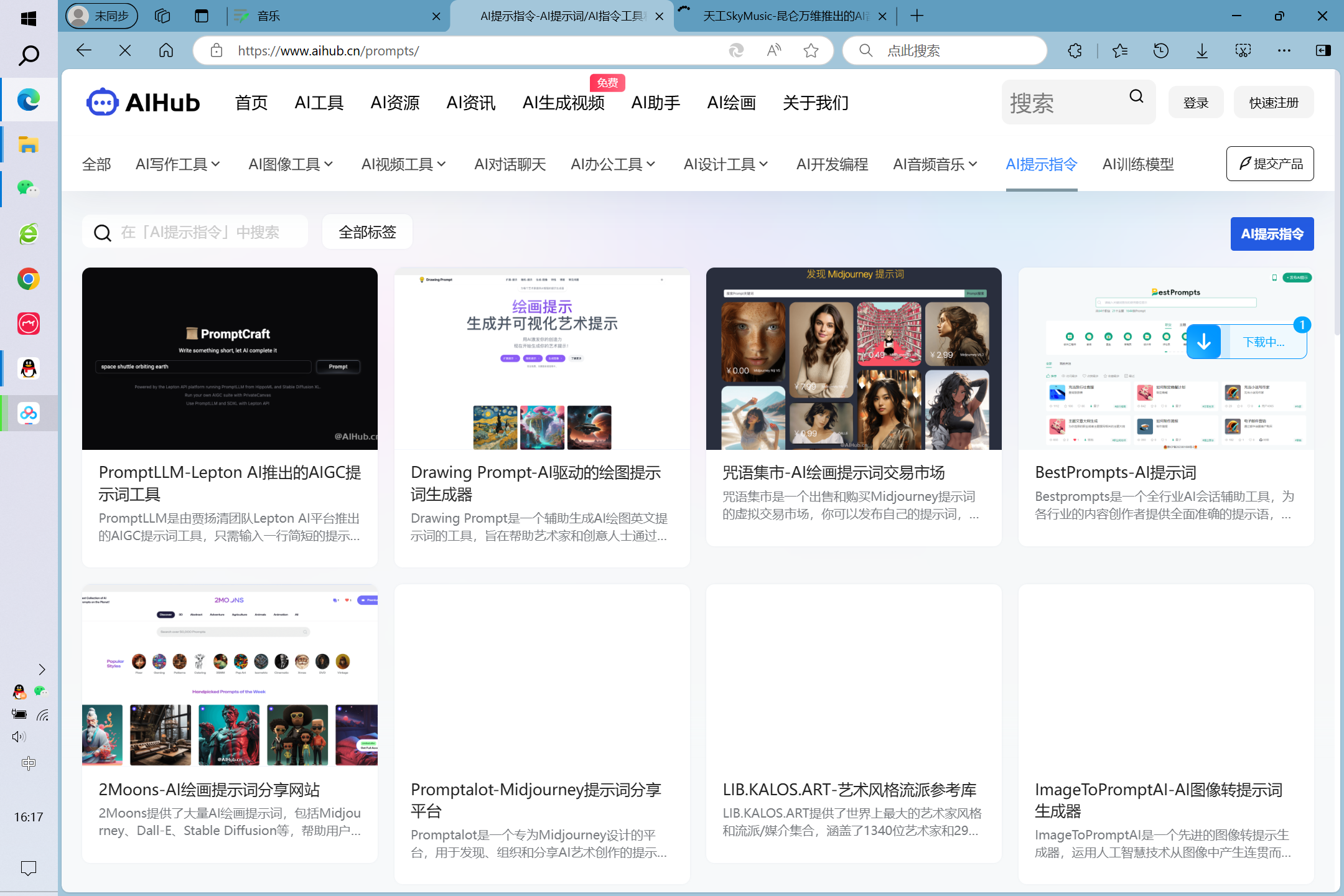This screenshot has width=1344, height=896.
Task: Click the site search magnifier icon
Action: tap(1137, 96)
